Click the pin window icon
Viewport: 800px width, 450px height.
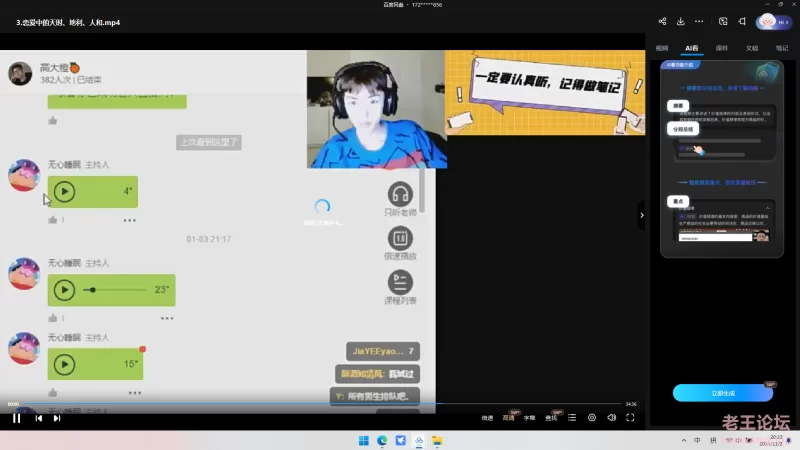(742, 21)
